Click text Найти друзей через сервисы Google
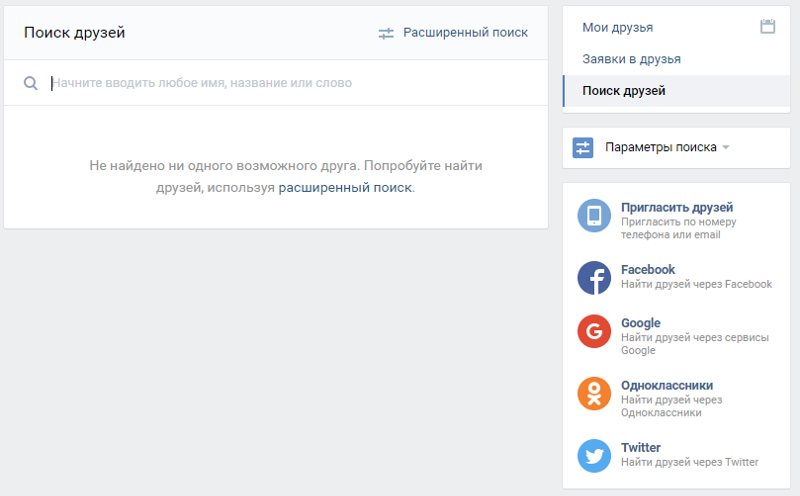 (694, 344)
